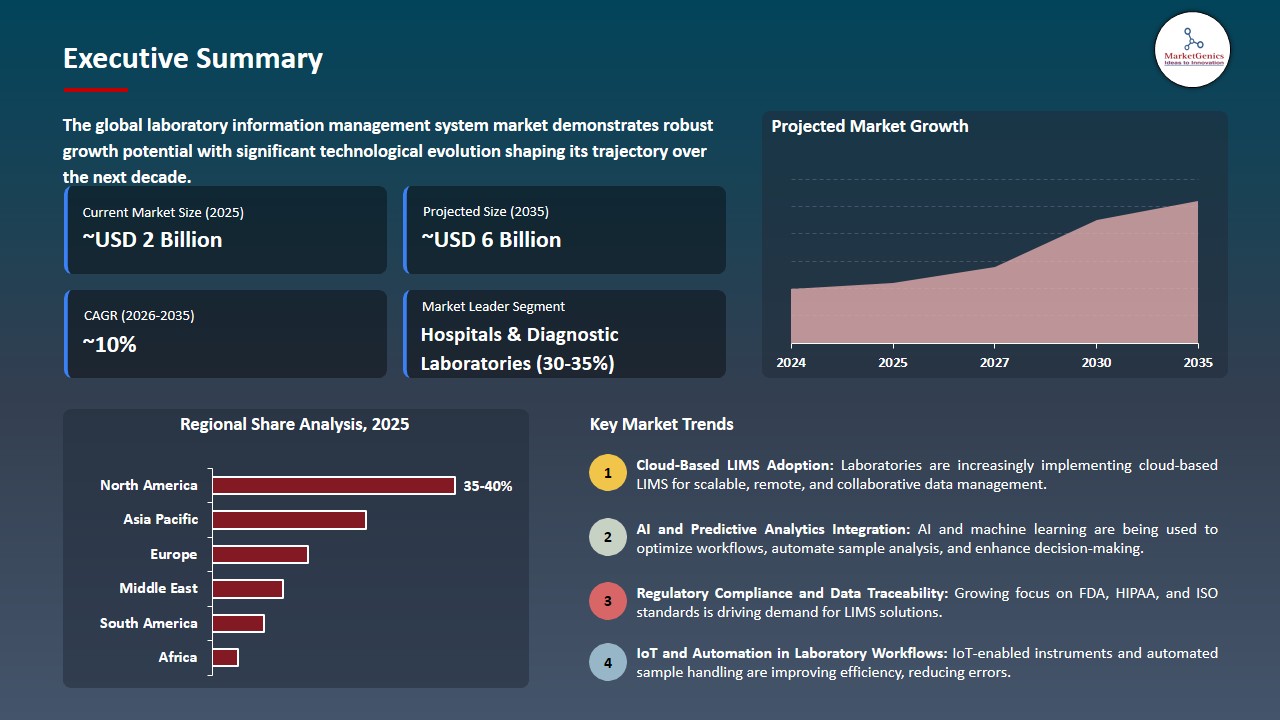Open the Executive Summary heading
1280x720 pixels.
click(192, 59)
